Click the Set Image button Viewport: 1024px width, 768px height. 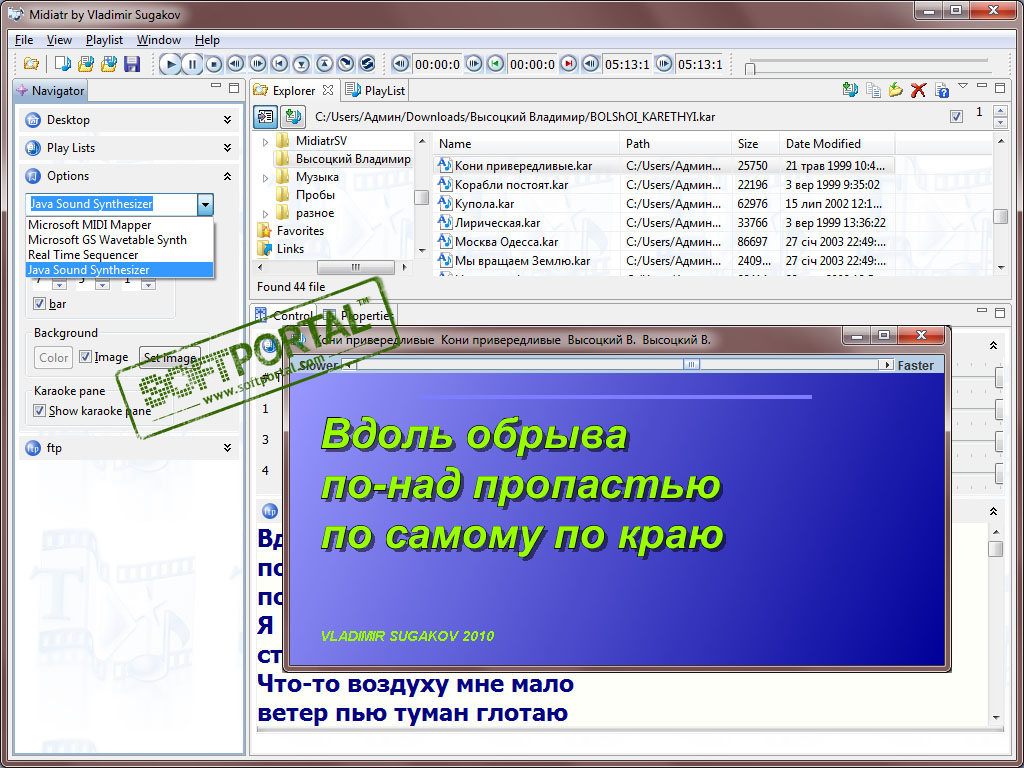pos(169,357)
